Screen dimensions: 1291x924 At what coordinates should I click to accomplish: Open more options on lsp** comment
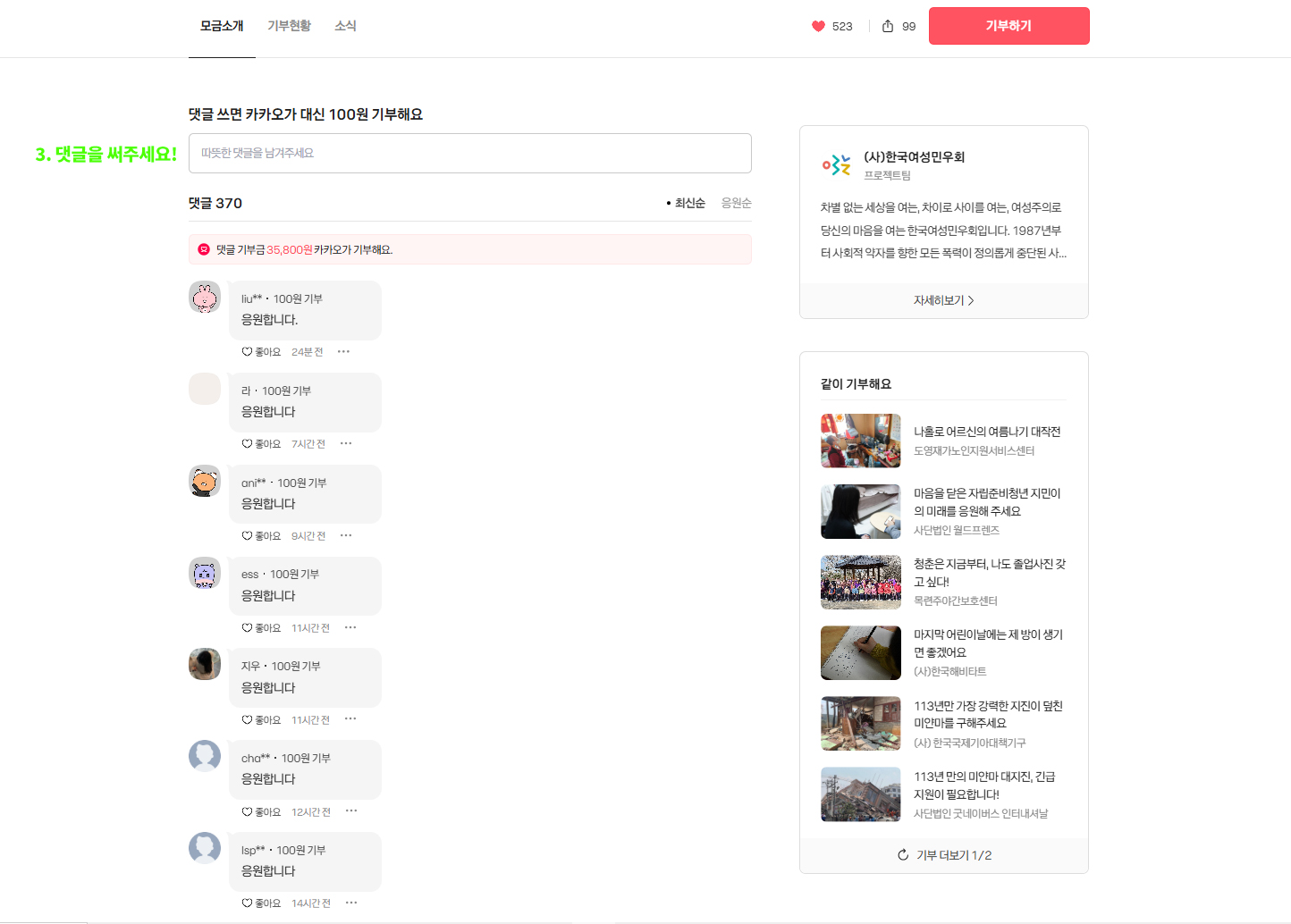(351, 903)
